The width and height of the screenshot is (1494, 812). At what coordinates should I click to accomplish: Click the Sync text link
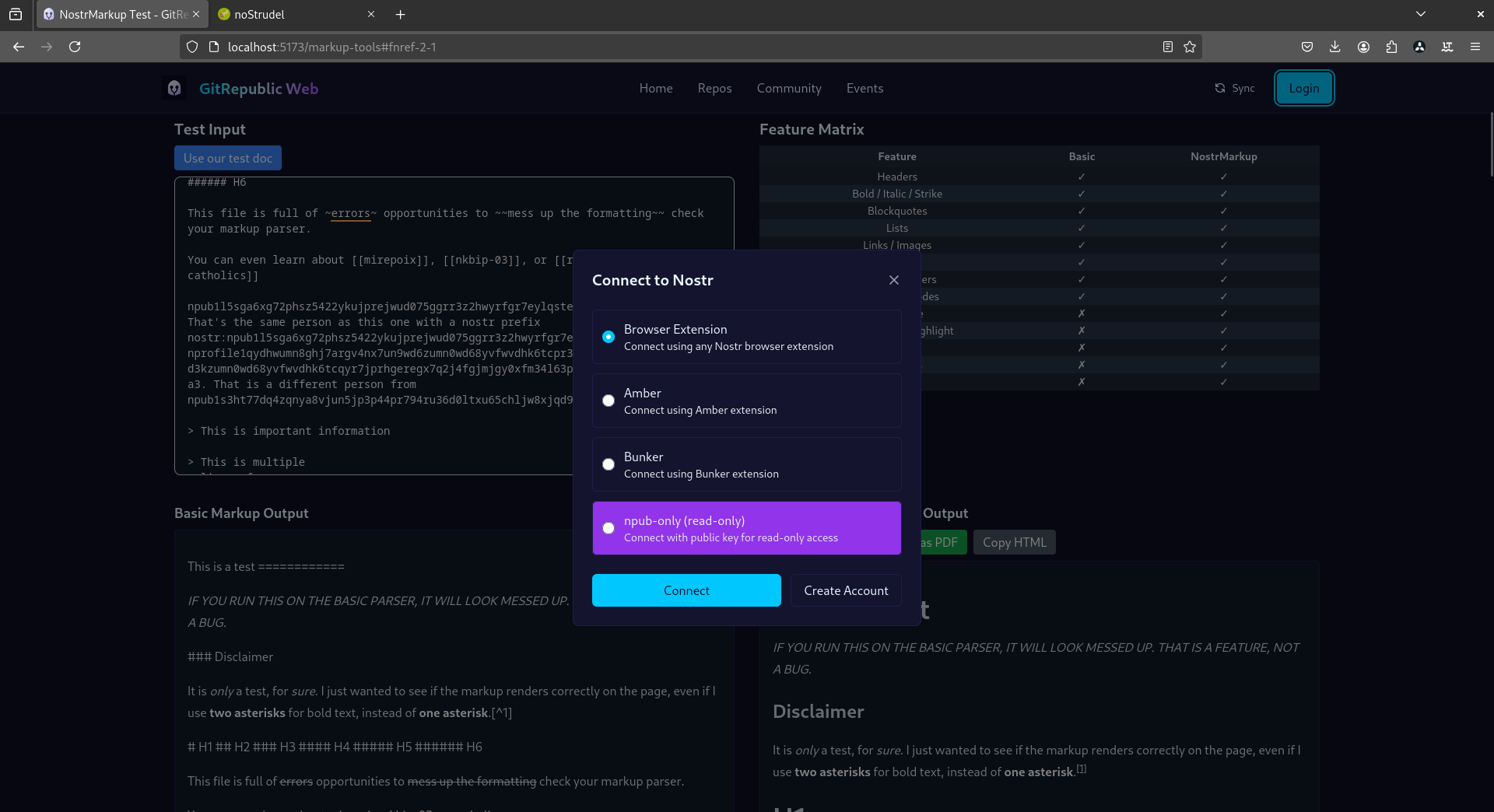tap(1243, 88)
